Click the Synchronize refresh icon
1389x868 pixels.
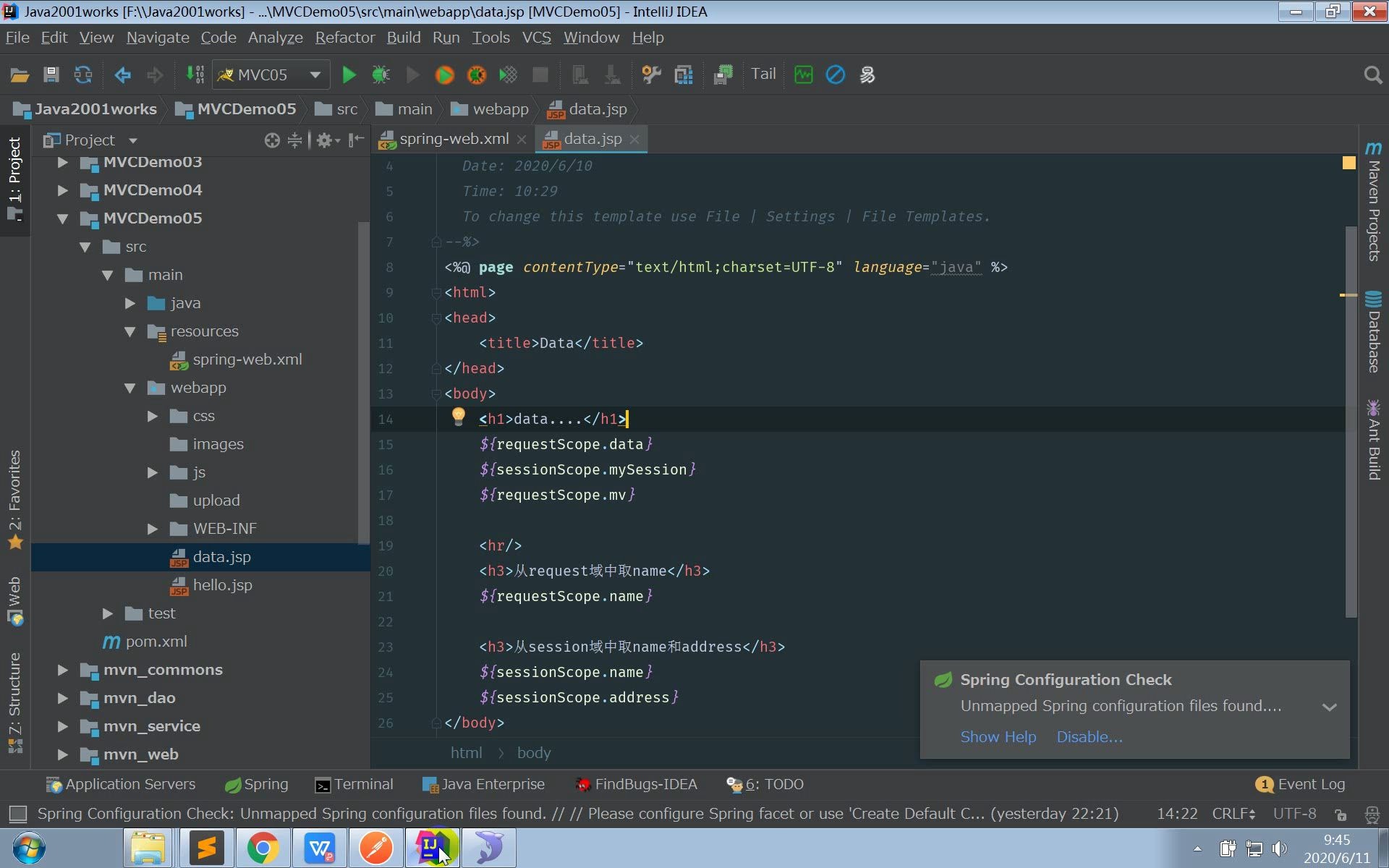tap(83, 75)
